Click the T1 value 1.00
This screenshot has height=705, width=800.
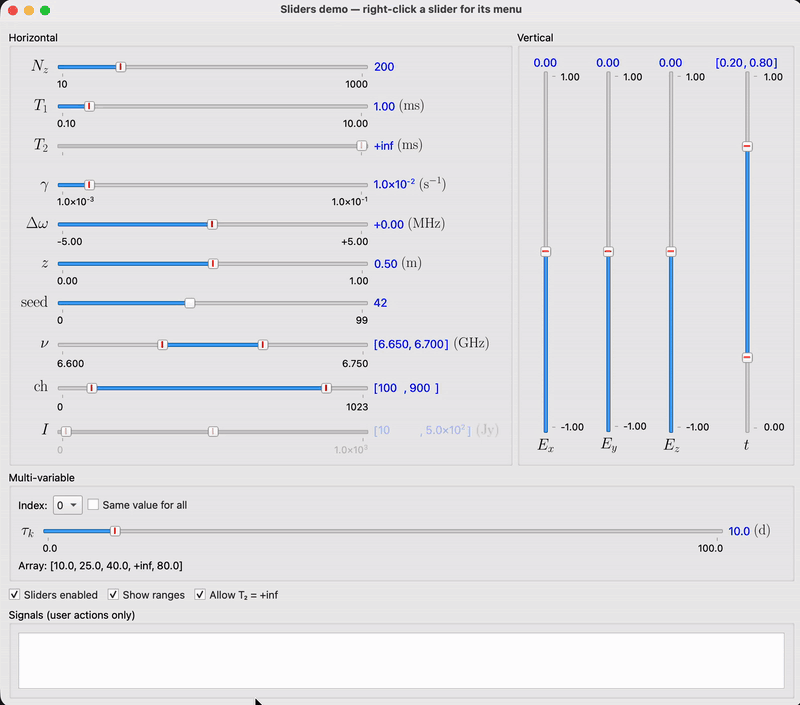(x=384, y=106)
